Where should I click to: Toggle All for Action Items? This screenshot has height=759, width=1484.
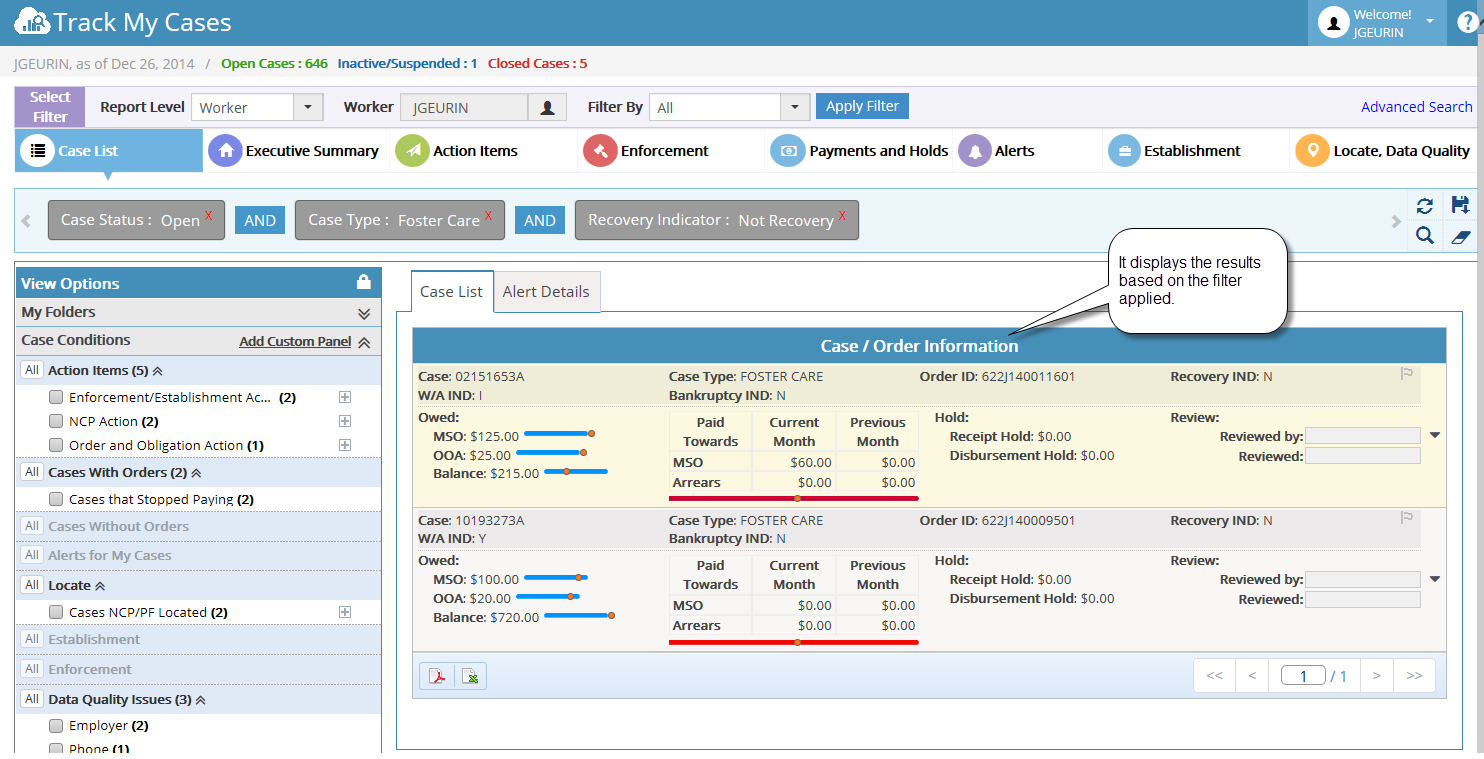[32, 370]
